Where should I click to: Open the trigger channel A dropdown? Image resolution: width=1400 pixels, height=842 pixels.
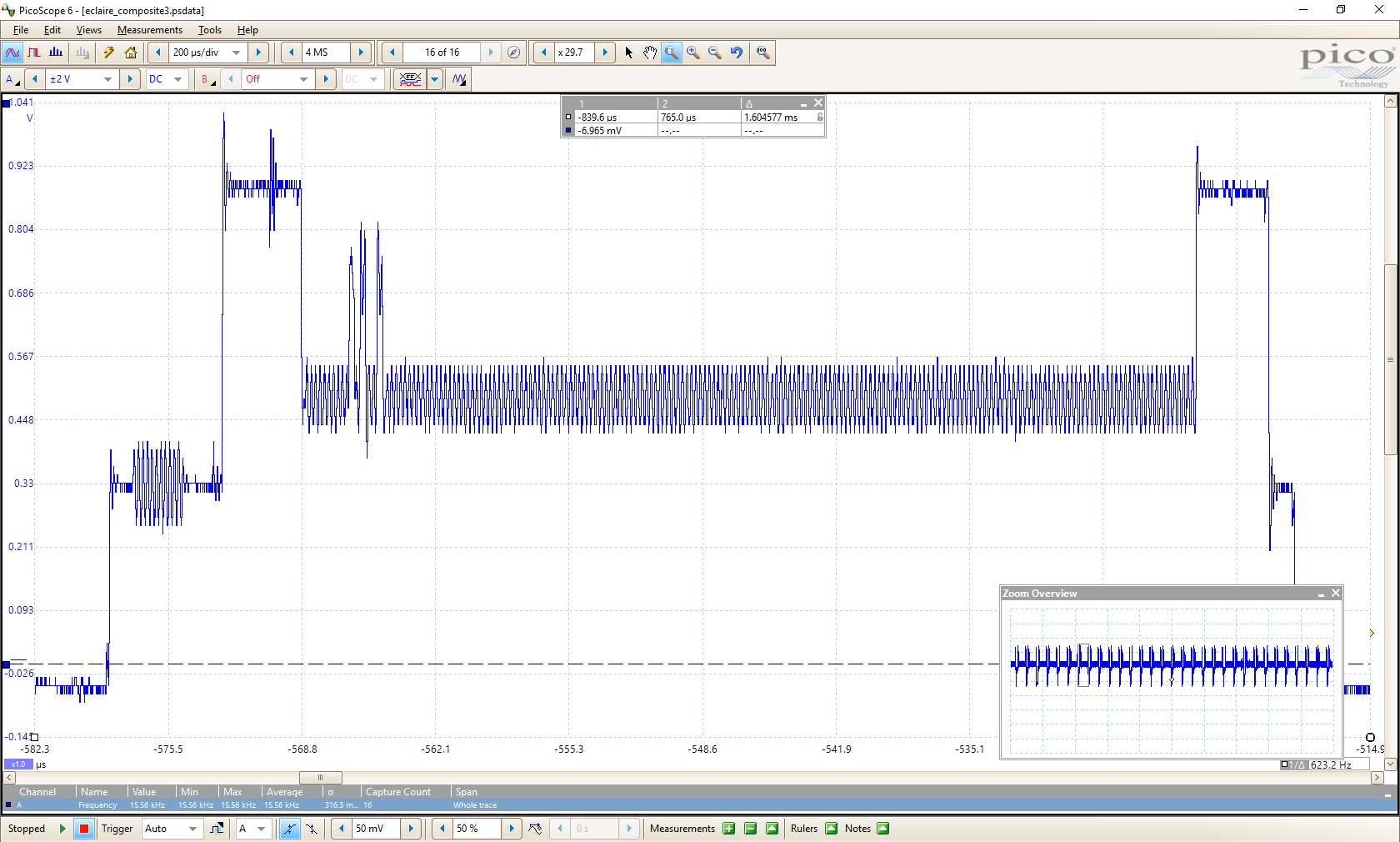coord(262,829)
